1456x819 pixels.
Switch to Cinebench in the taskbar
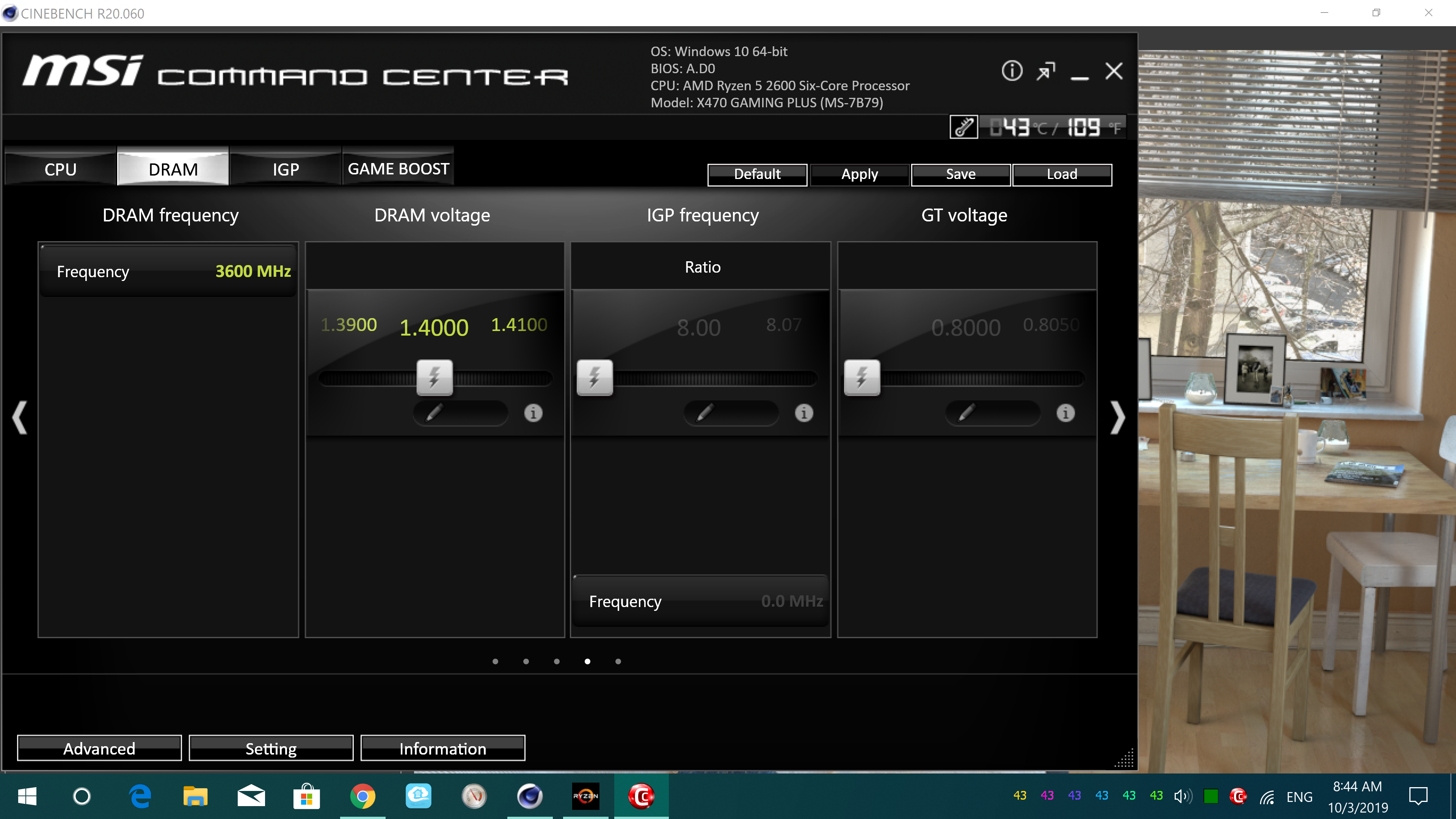point(530,796)
